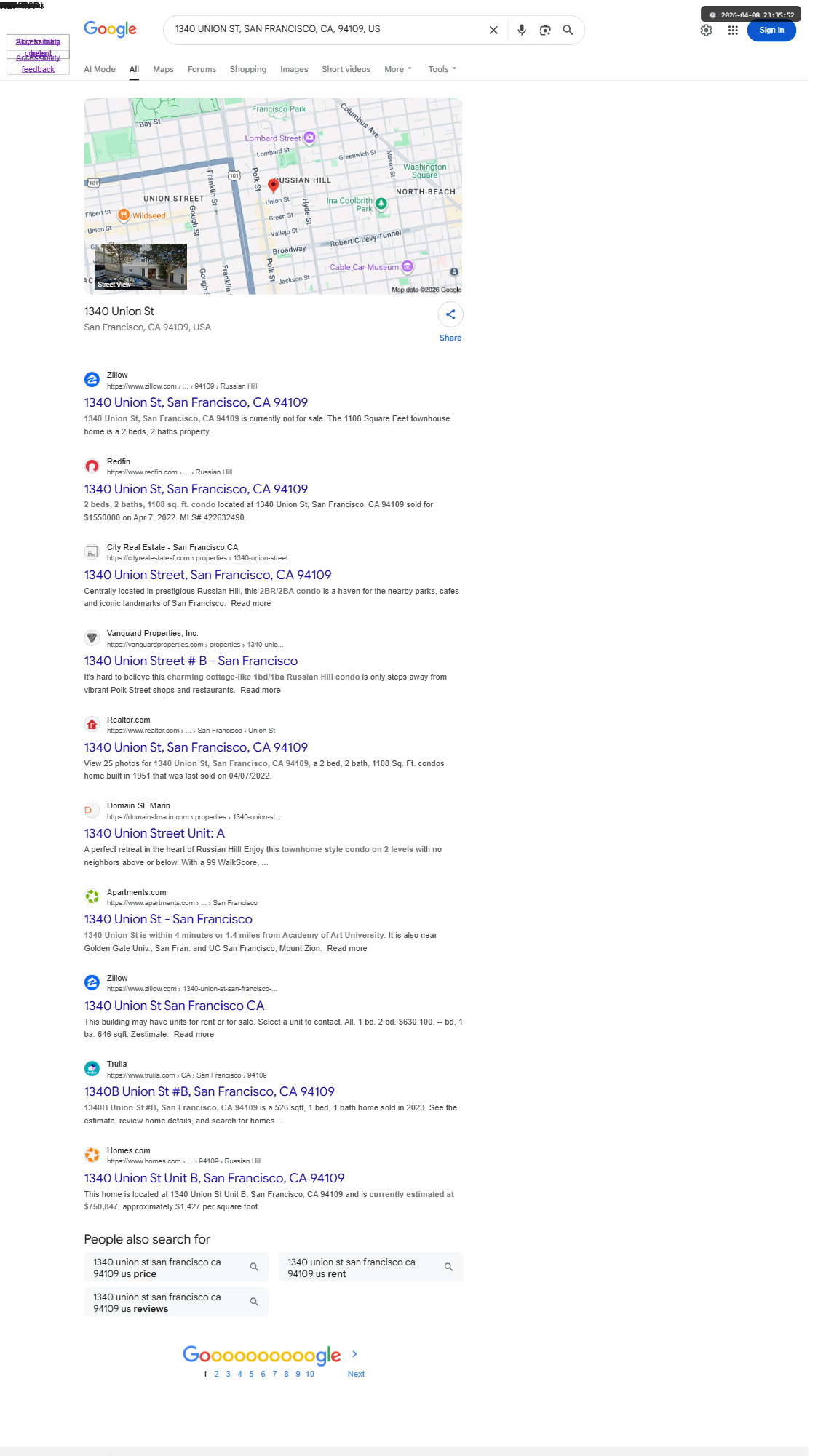
Task: Click into the search query field
Action: (327, 29)
